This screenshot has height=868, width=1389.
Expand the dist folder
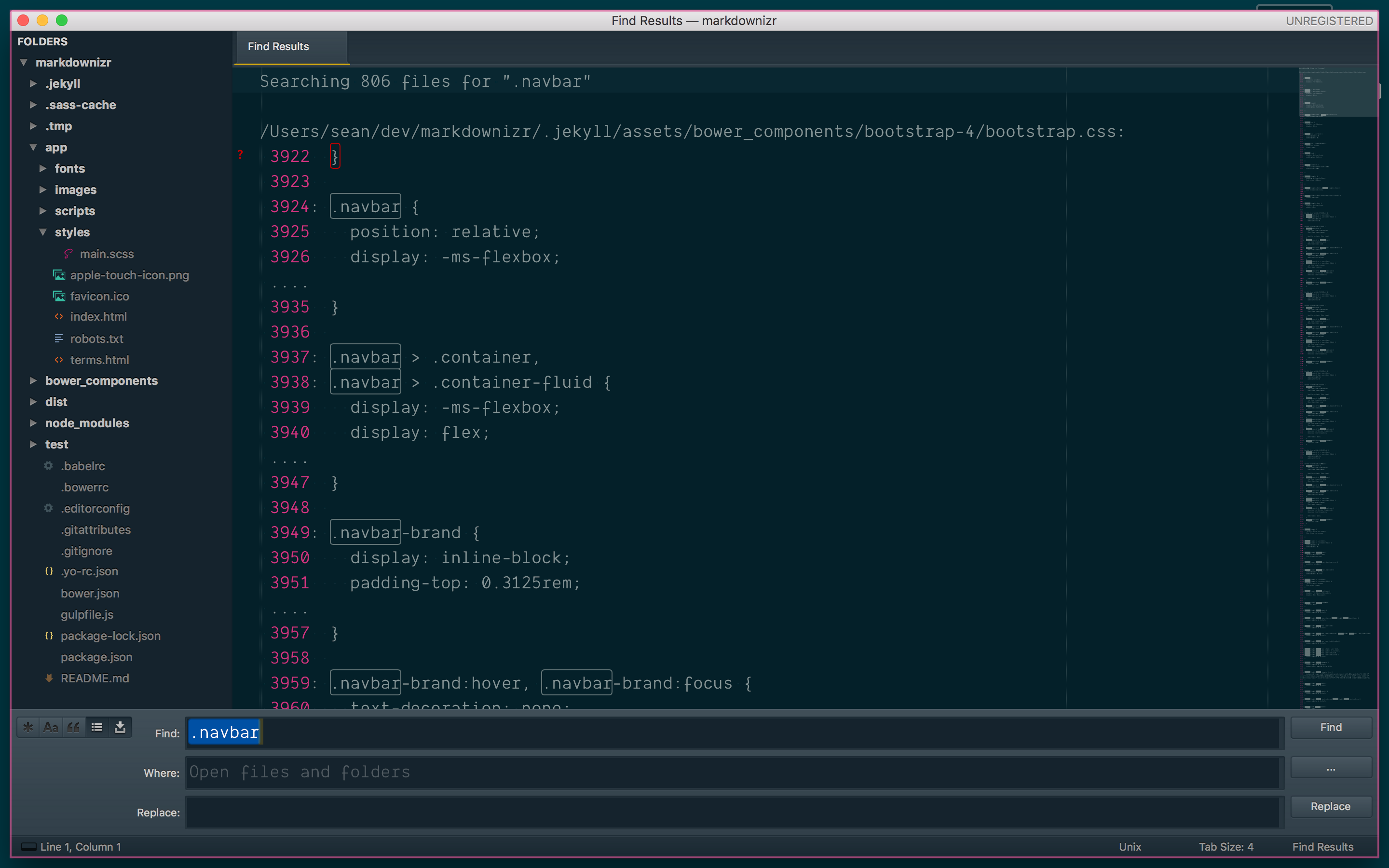click(x=35, y=402)
